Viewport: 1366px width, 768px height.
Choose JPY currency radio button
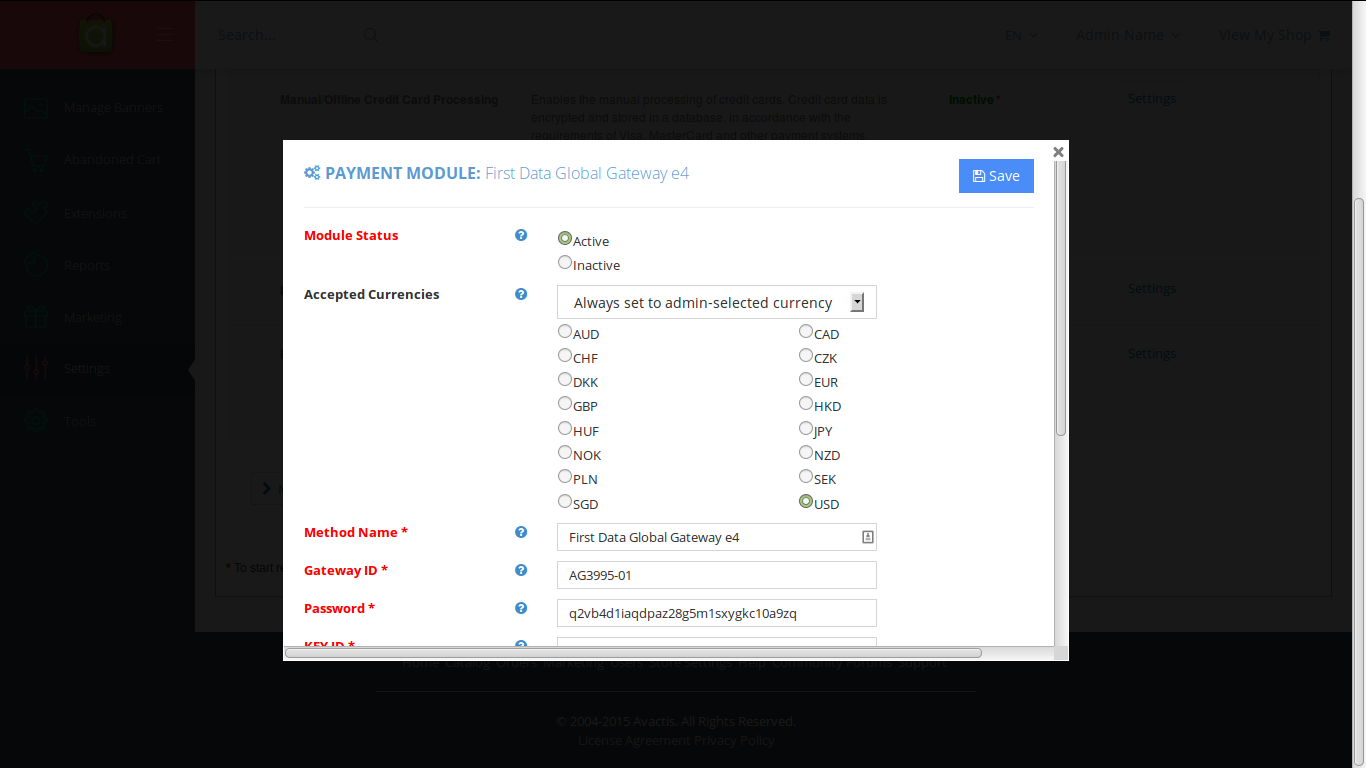tap(806, 428)
